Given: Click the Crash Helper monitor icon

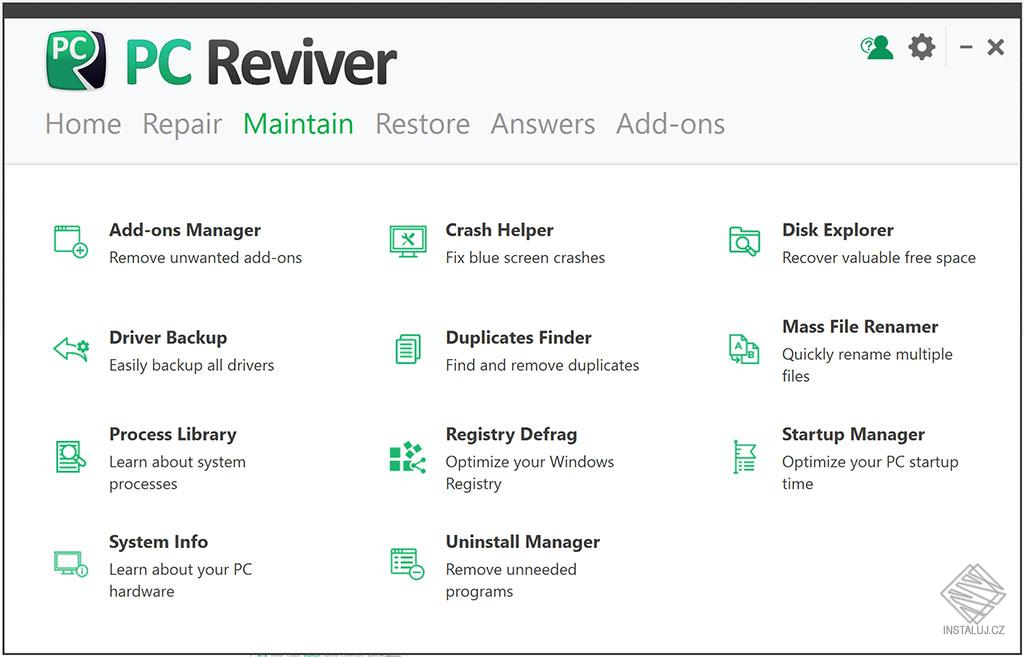Looking at the screenshot, I should point(408,241).
